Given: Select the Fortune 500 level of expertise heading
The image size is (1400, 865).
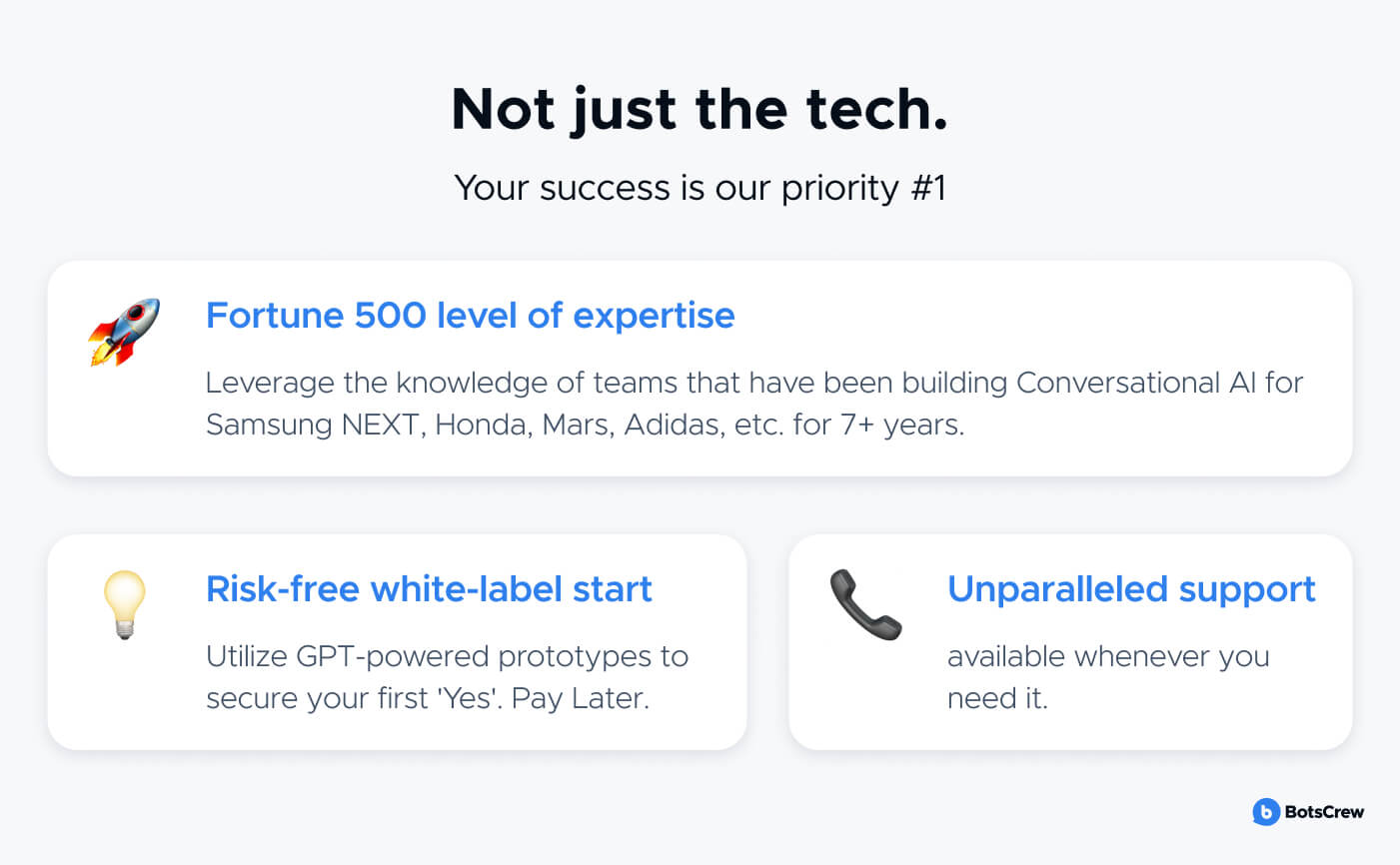Looking at the screenshot, I should (471, 316).
